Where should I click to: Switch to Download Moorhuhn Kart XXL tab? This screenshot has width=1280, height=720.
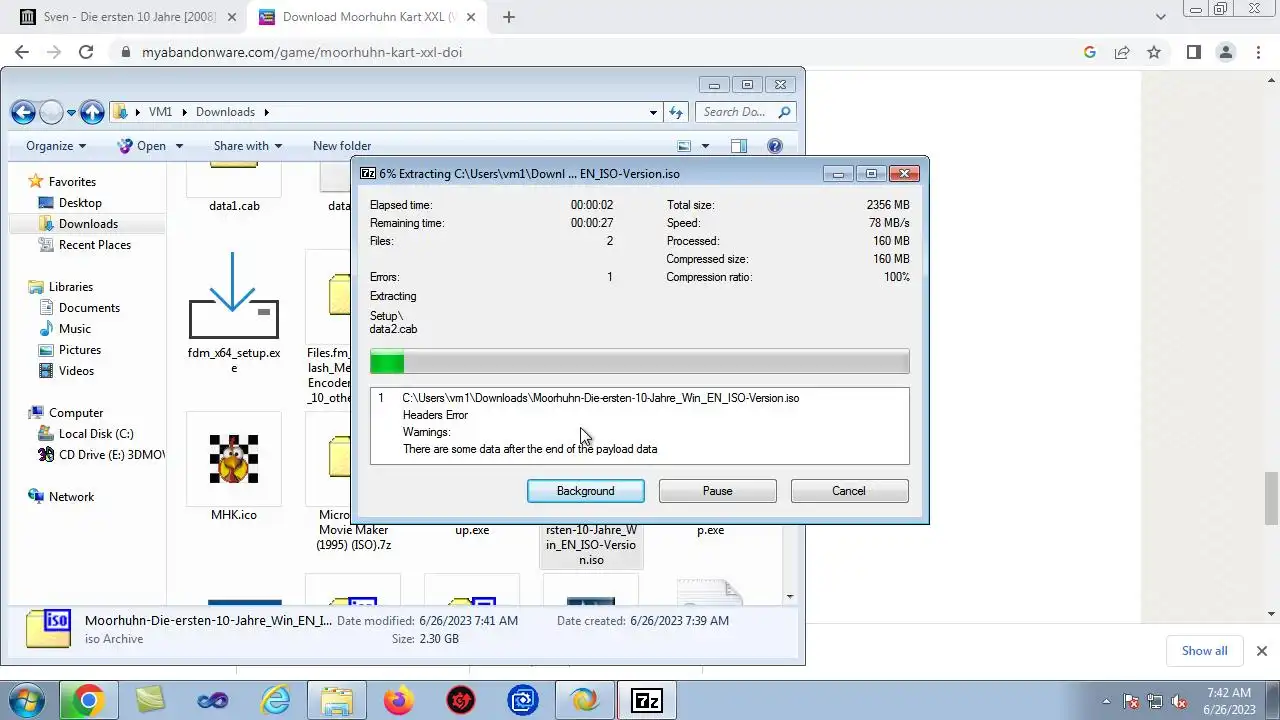pos(369,17)
